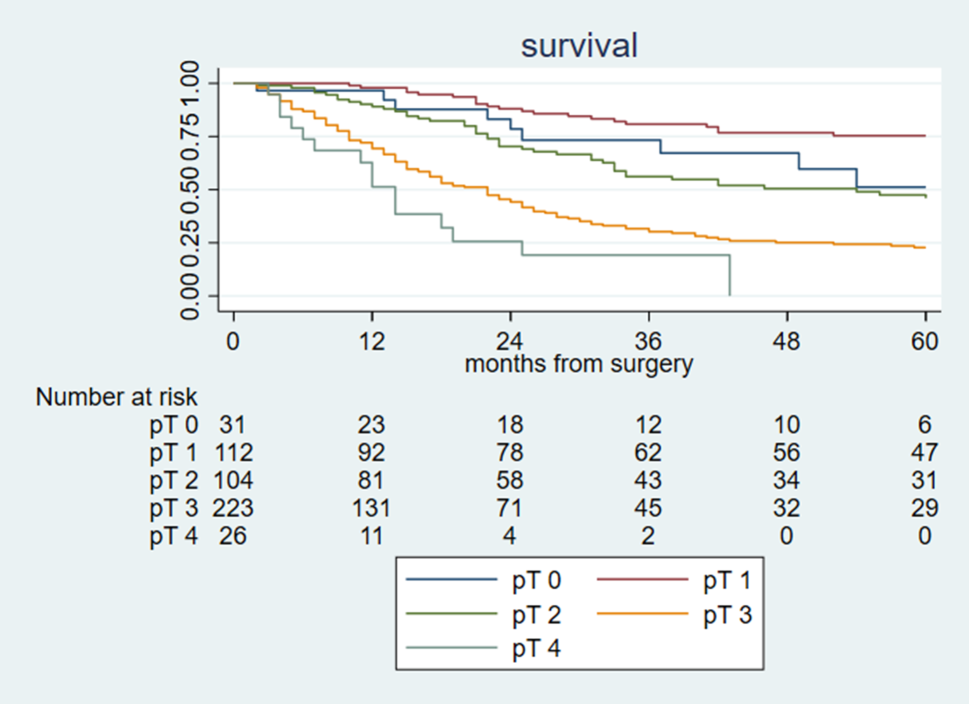969x704 pixels.
Task: Click the value 131 in the risk table
Action: tap(372, 508)
